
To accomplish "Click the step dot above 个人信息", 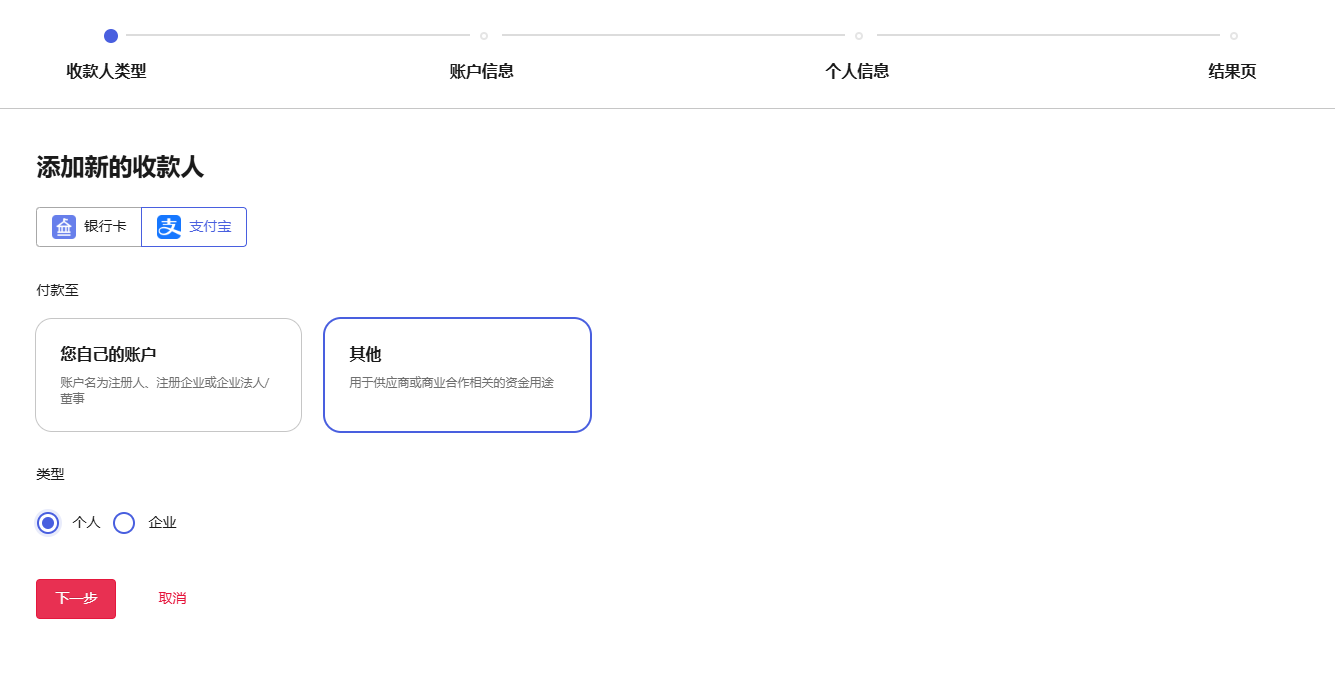I will [x=859, y=36].
